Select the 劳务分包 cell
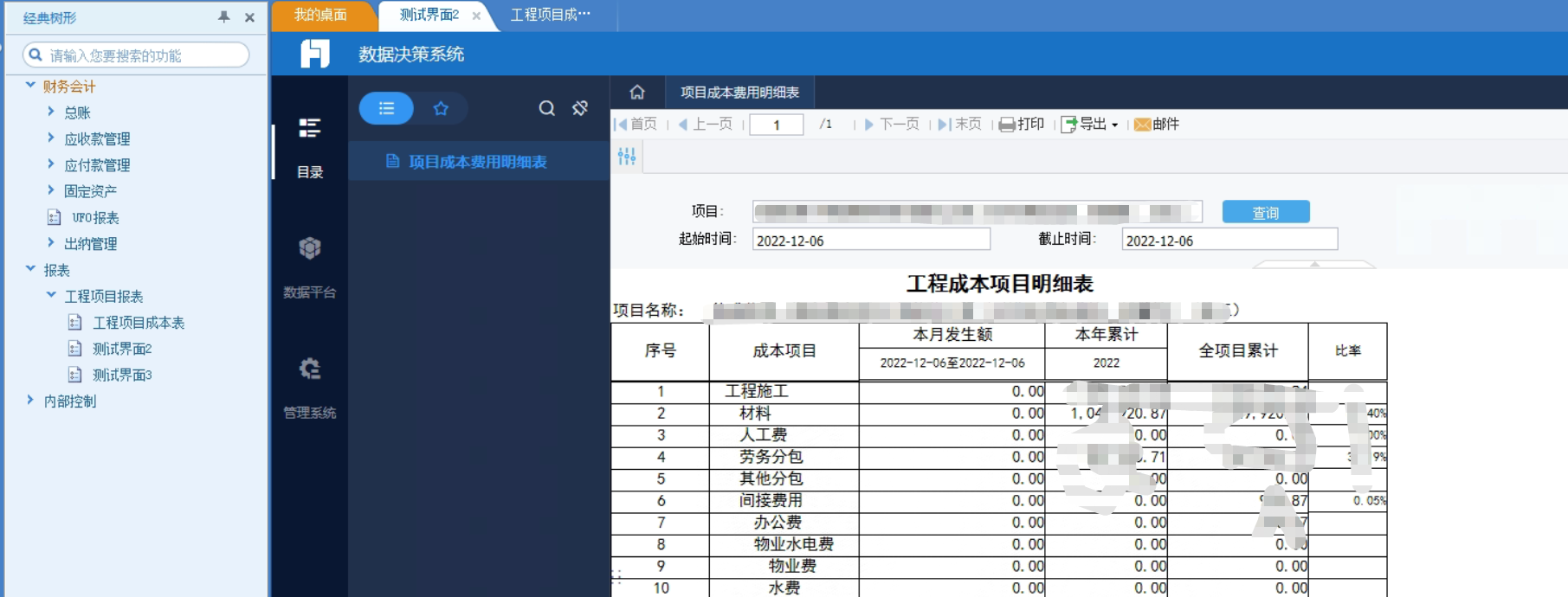The image size is (1568, 597). point(784,457)
